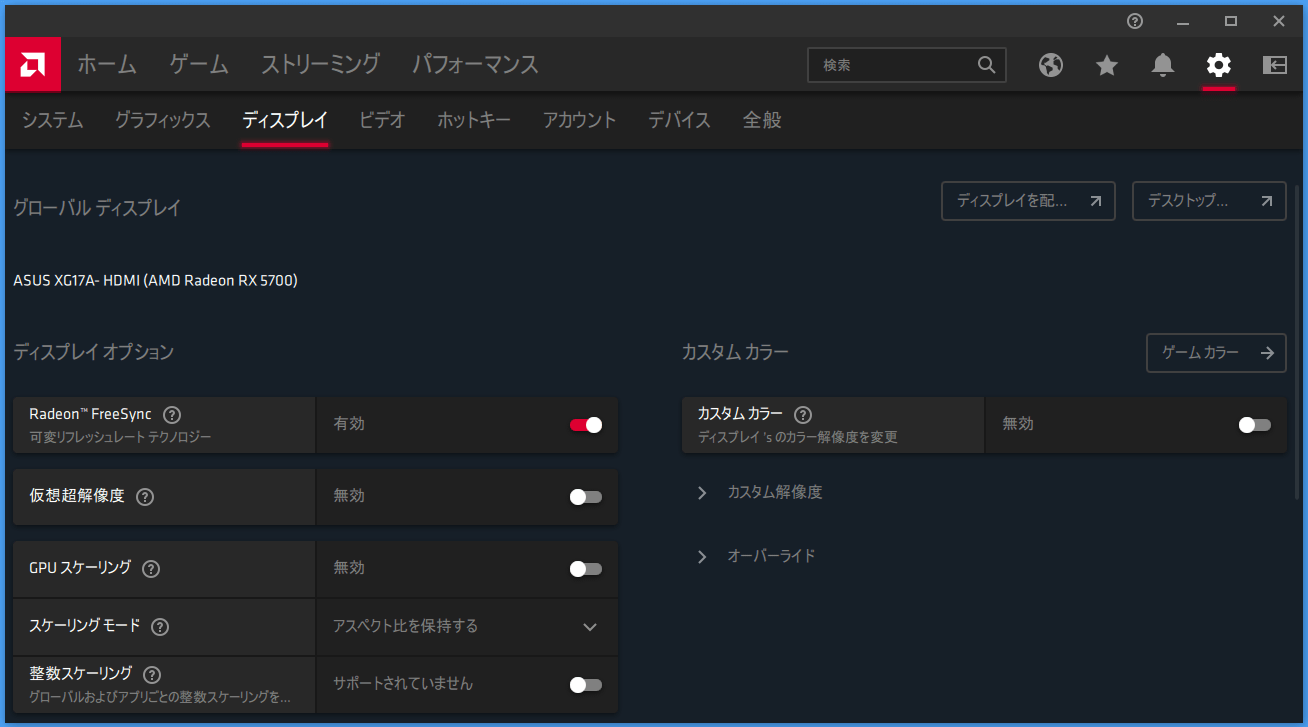This screenshot has width=1308, height=727.
Task: Open ゲーム カラー button
Action: click(1216, 353)
